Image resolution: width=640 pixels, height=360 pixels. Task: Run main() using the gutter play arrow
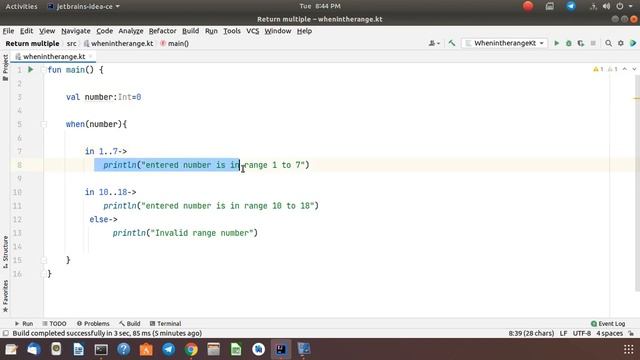[x=31, y=70]
